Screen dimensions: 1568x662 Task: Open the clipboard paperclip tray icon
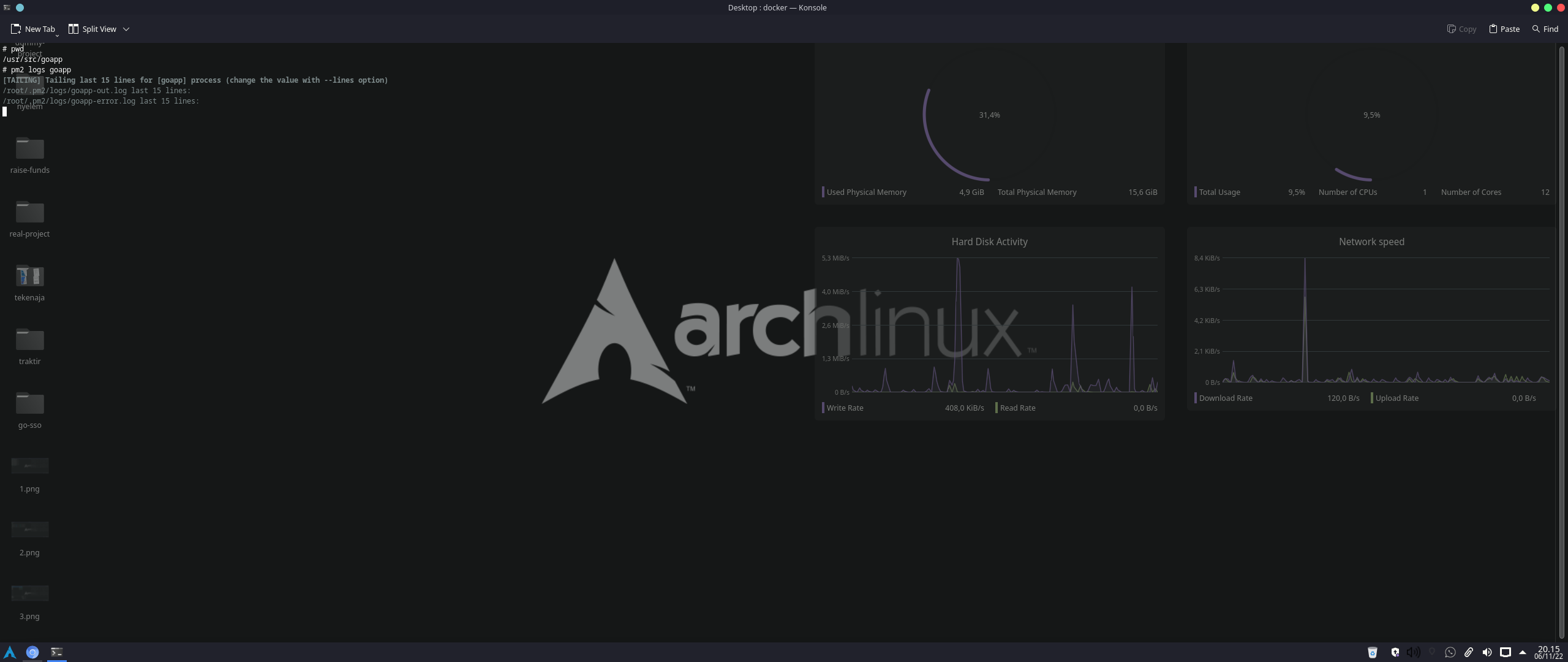tap(1468, 652)
